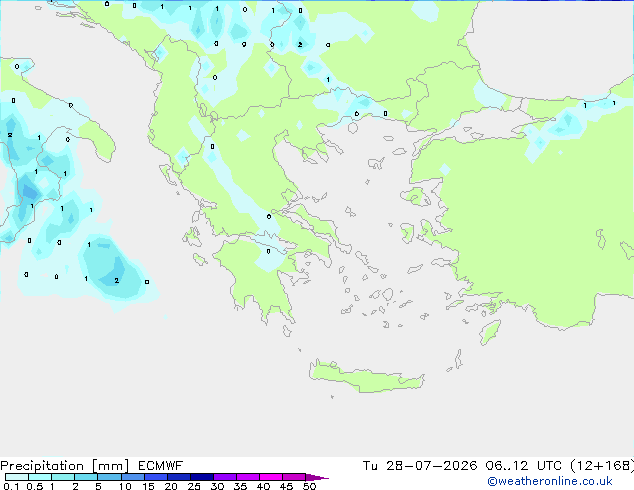Choose the 5–10 mm legend swatch

(x=109, y=477)
